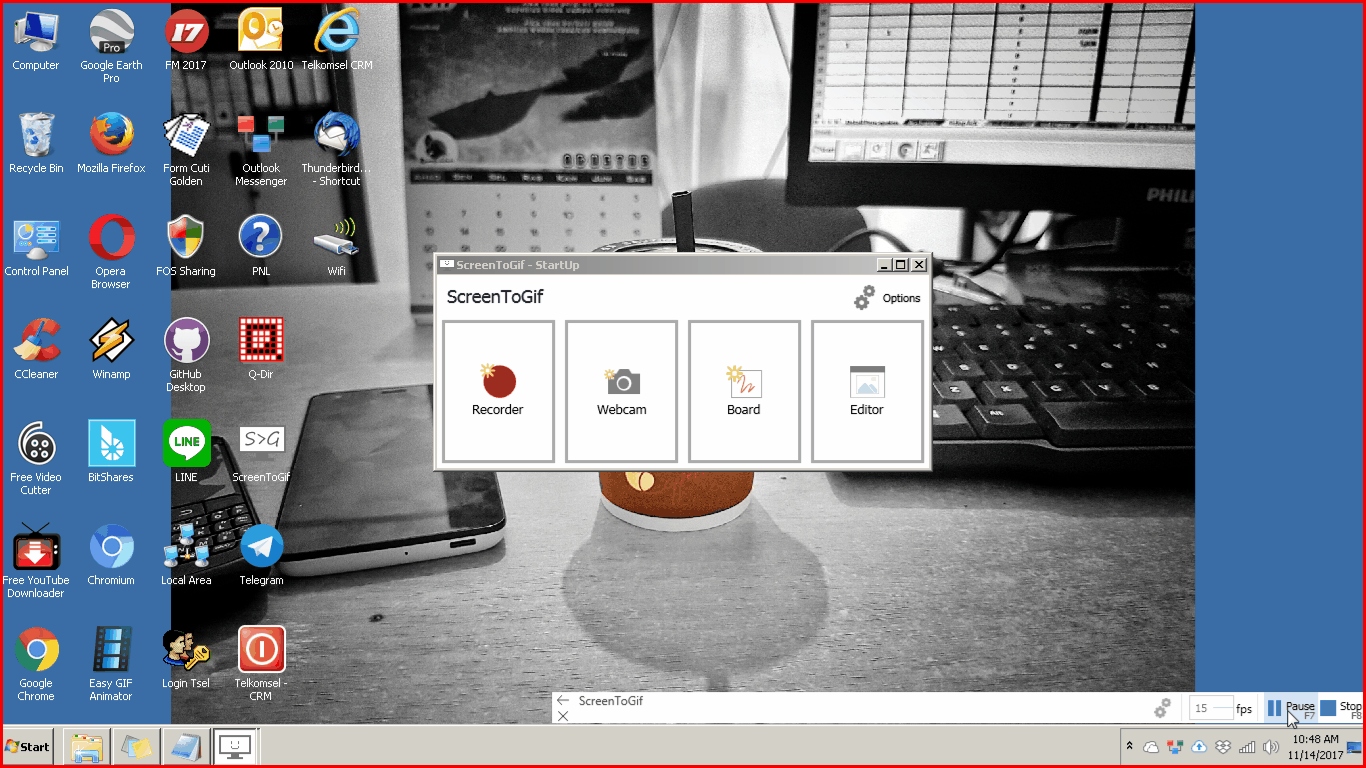Select the Thunderbird shortcut icon
Screen dimensions: 1366x768
(x=337, y=150)
